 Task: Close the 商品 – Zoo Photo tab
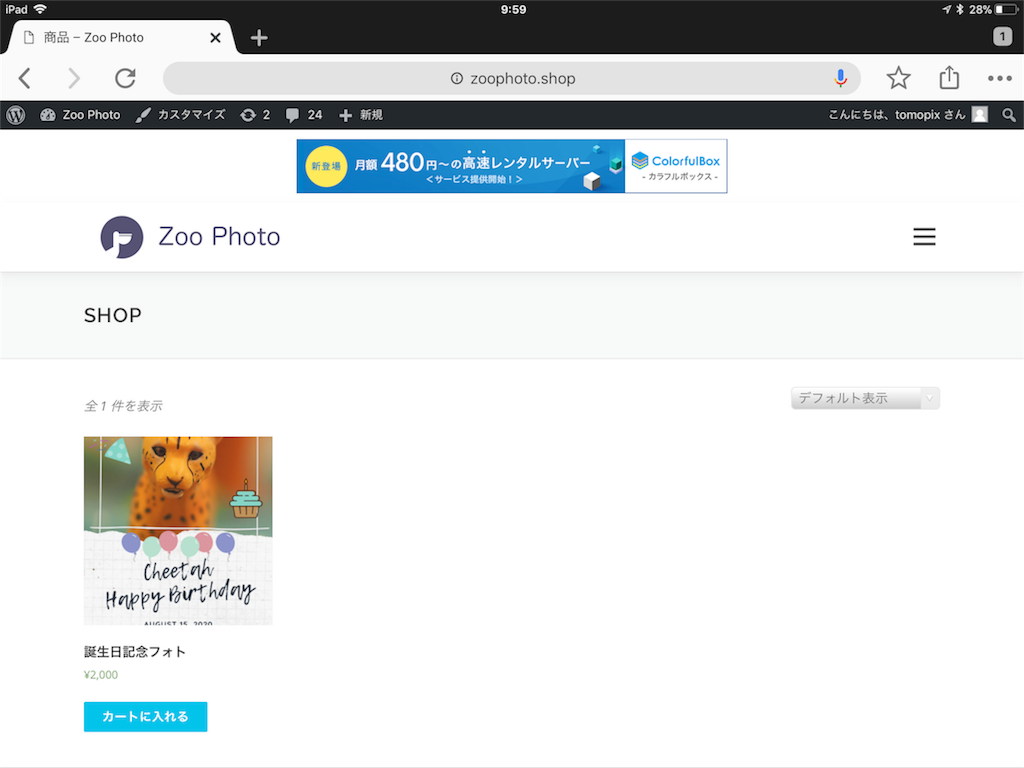coord(215,38)
